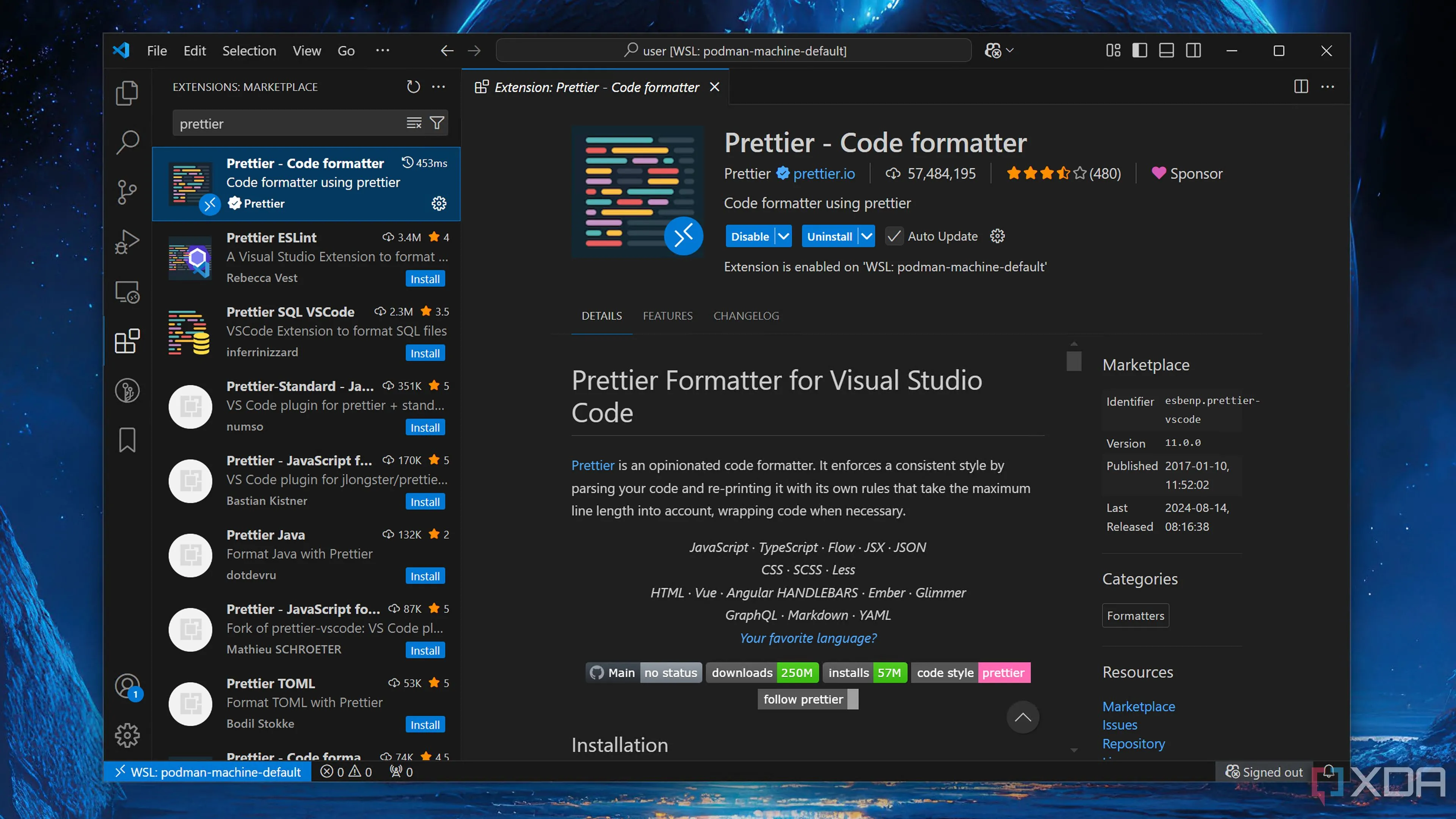Refresh the extensions marketplace list
1456x819 pixels.
(x=413, y=87)
